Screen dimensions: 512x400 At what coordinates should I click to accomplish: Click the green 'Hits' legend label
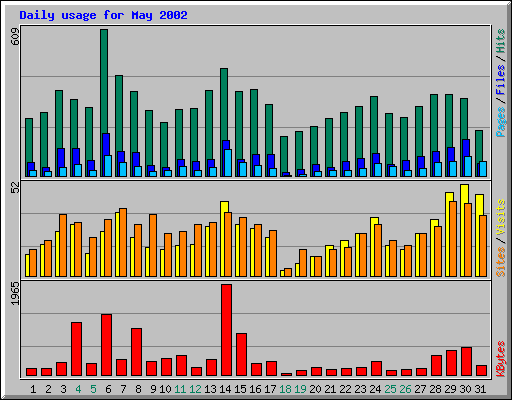point(501,41)
